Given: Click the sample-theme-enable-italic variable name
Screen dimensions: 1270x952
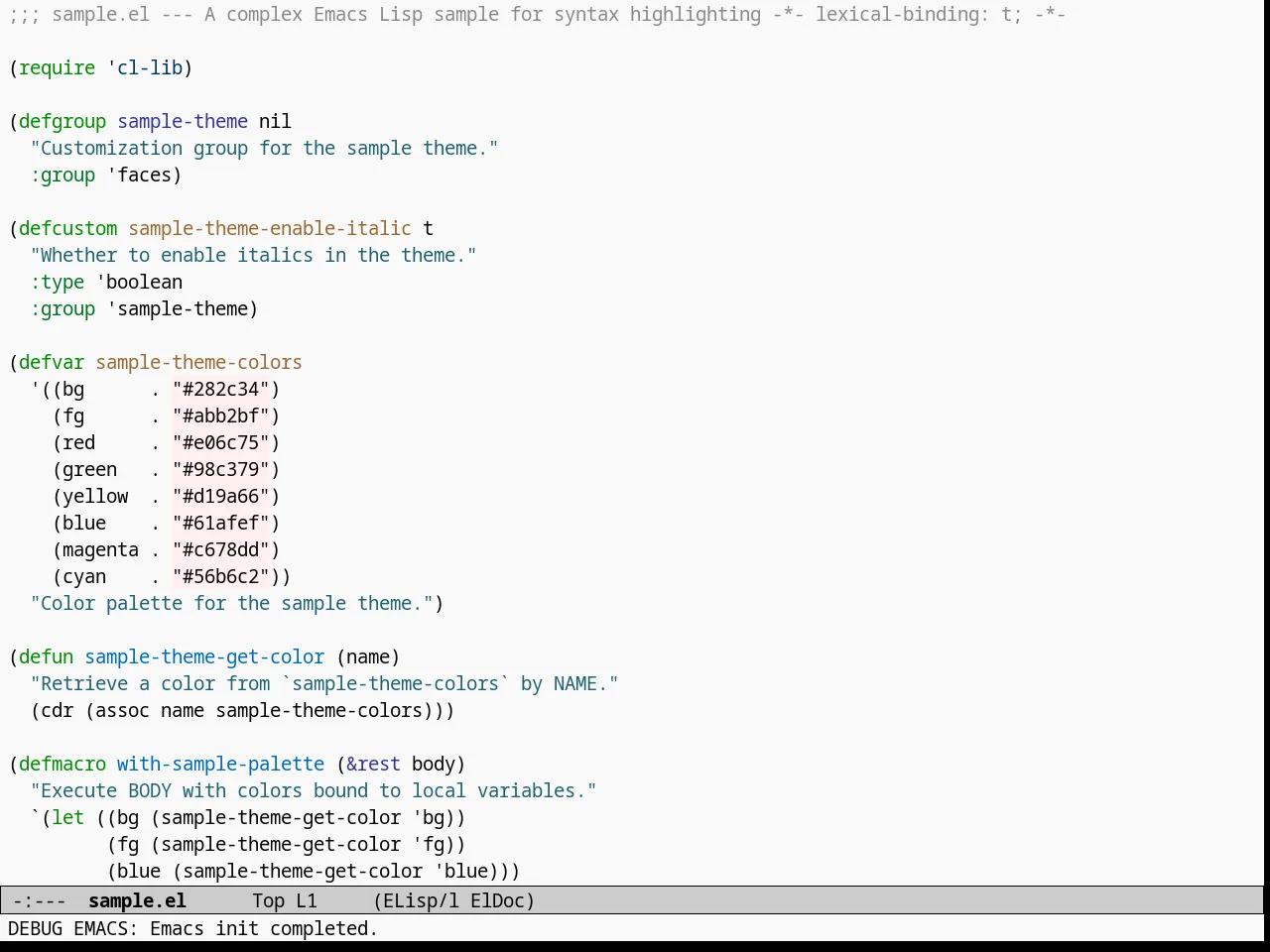Looking at the screenshot, I should pyautogui.click(x=270, y=228).
